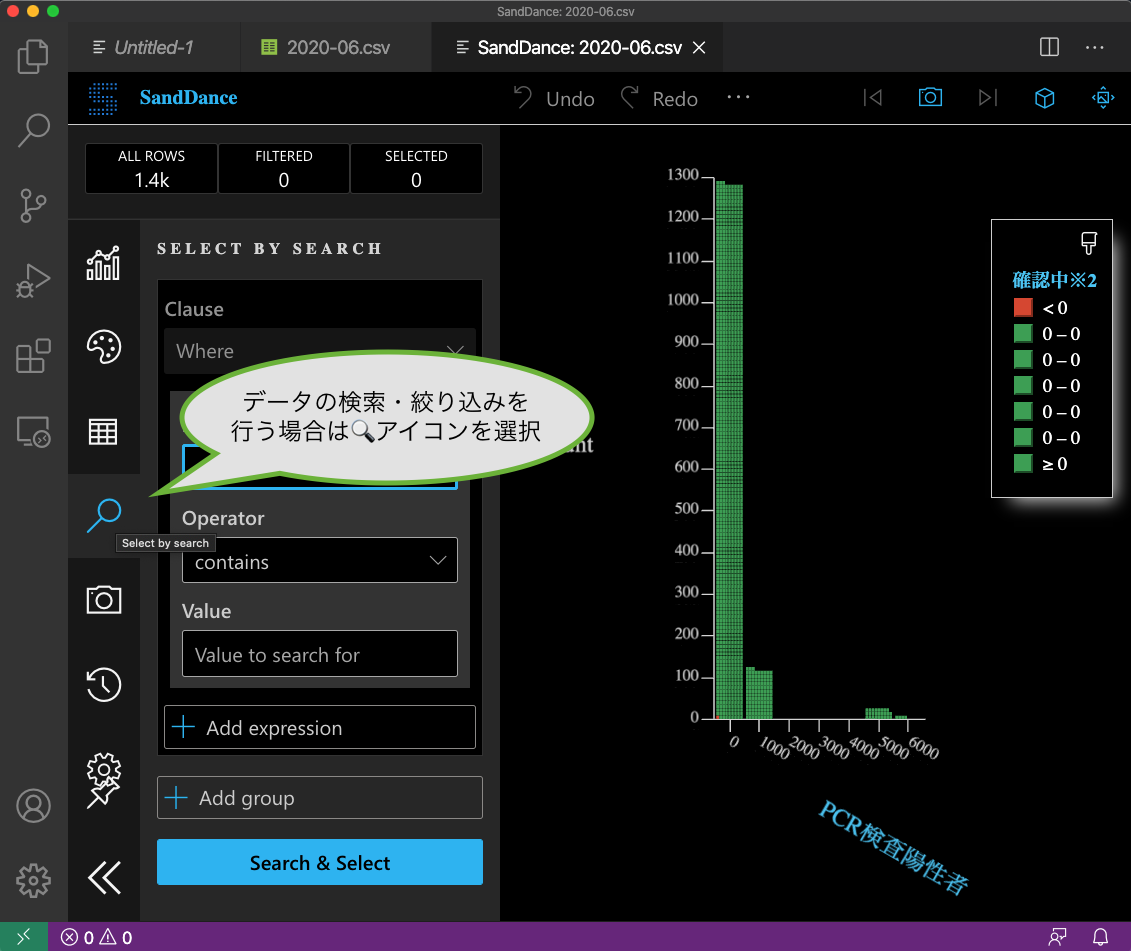Open the data table view

[103, 430]
